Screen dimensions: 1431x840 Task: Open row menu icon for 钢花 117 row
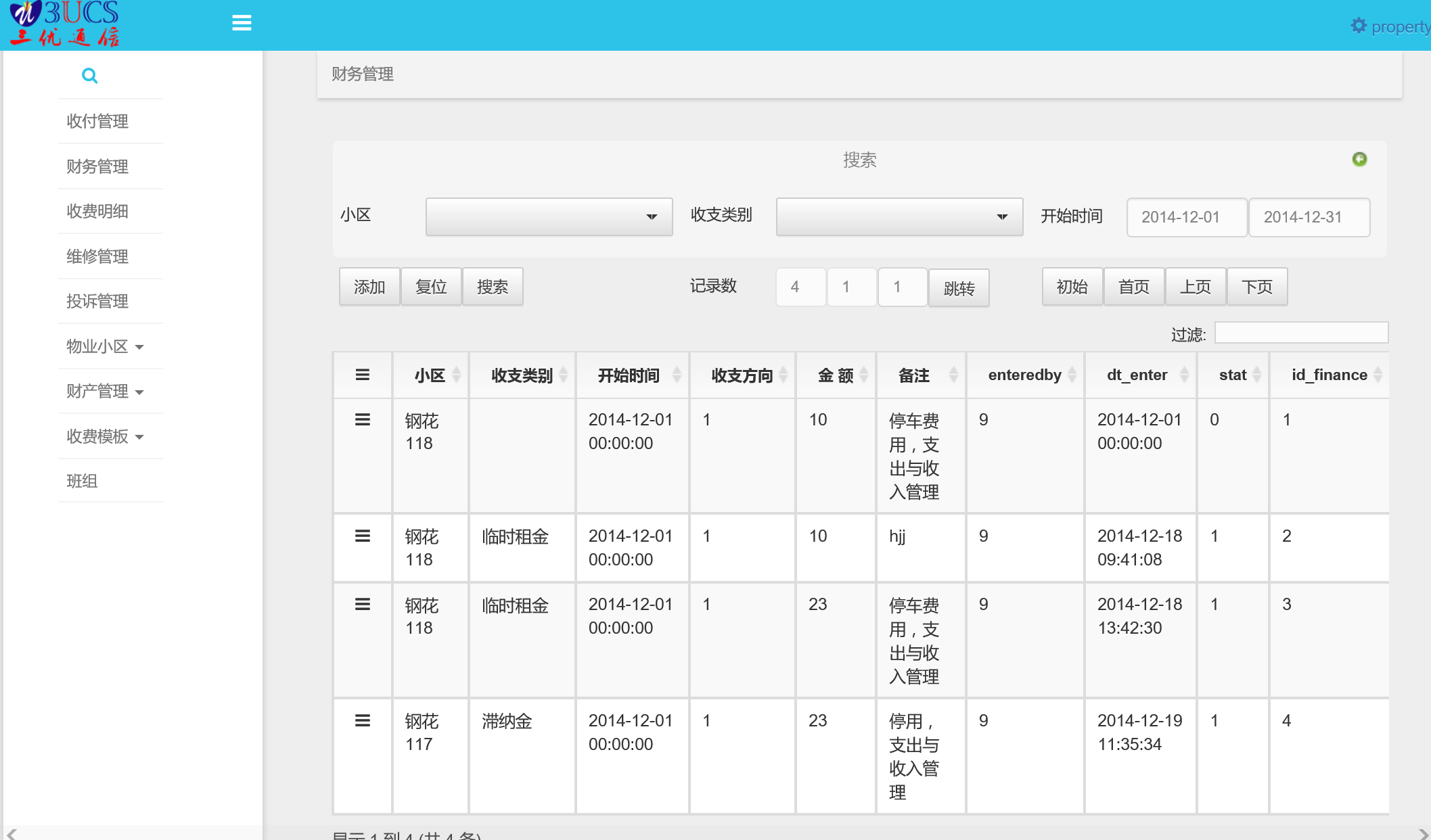pyautogui.click(x=363, y=721)
